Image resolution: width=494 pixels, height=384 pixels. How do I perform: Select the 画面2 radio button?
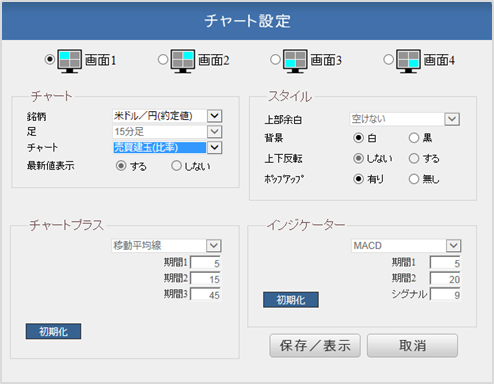[x=163, y=60]
